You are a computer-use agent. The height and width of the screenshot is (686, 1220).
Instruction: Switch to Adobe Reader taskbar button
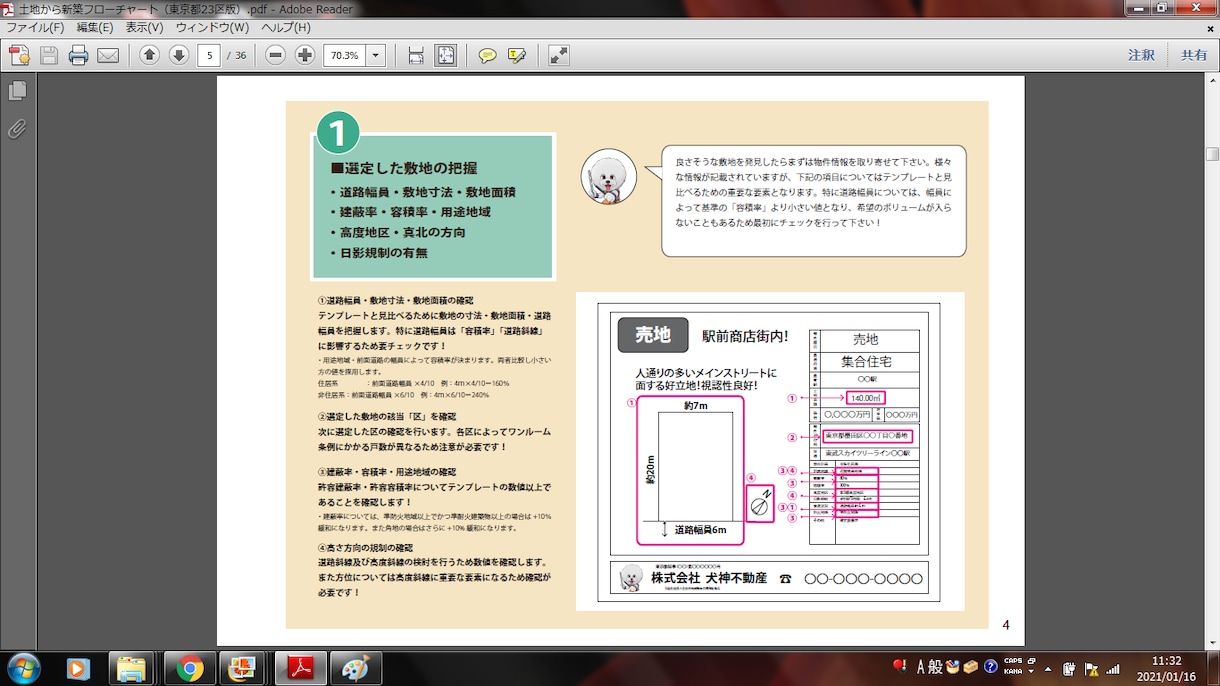301,668
